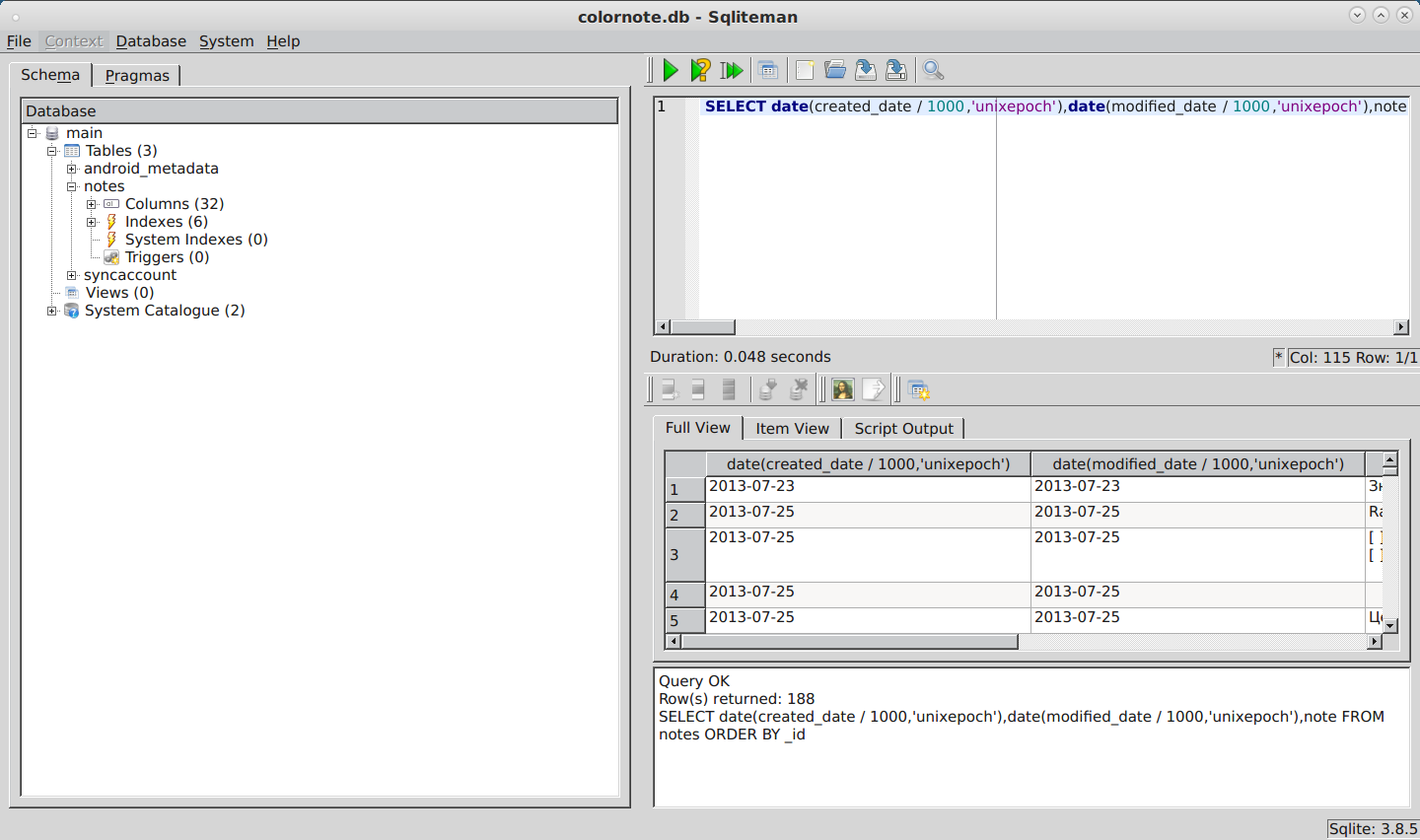Click the remove row icon
1420x840 pixels.
pos(729,389)
